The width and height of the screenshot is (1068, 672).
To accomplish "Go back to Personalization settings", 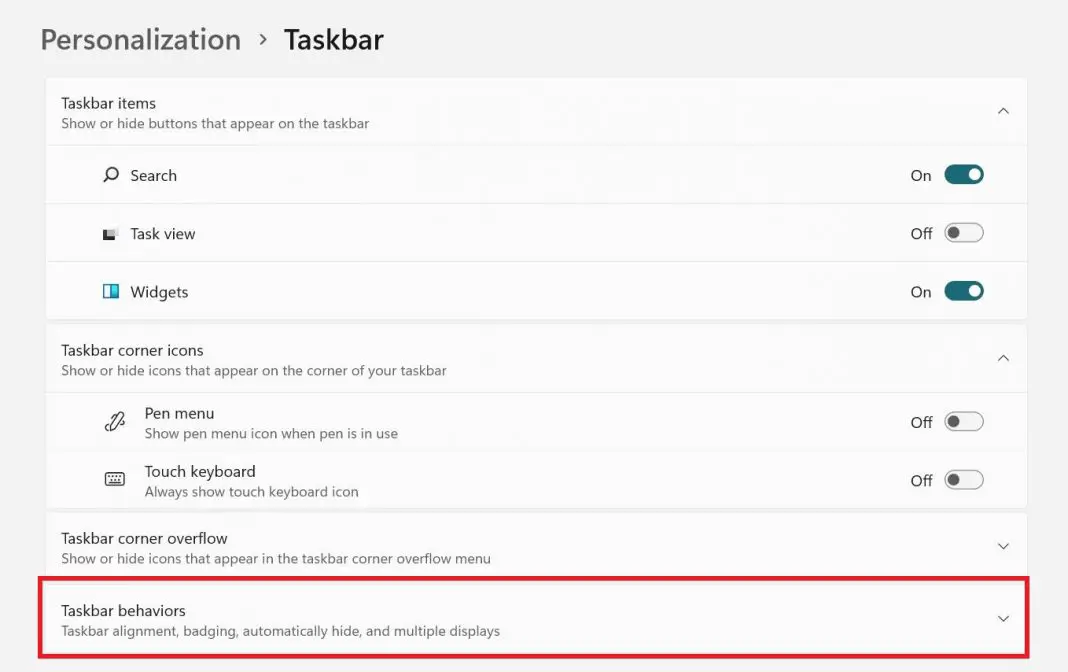I will point(139,39).
